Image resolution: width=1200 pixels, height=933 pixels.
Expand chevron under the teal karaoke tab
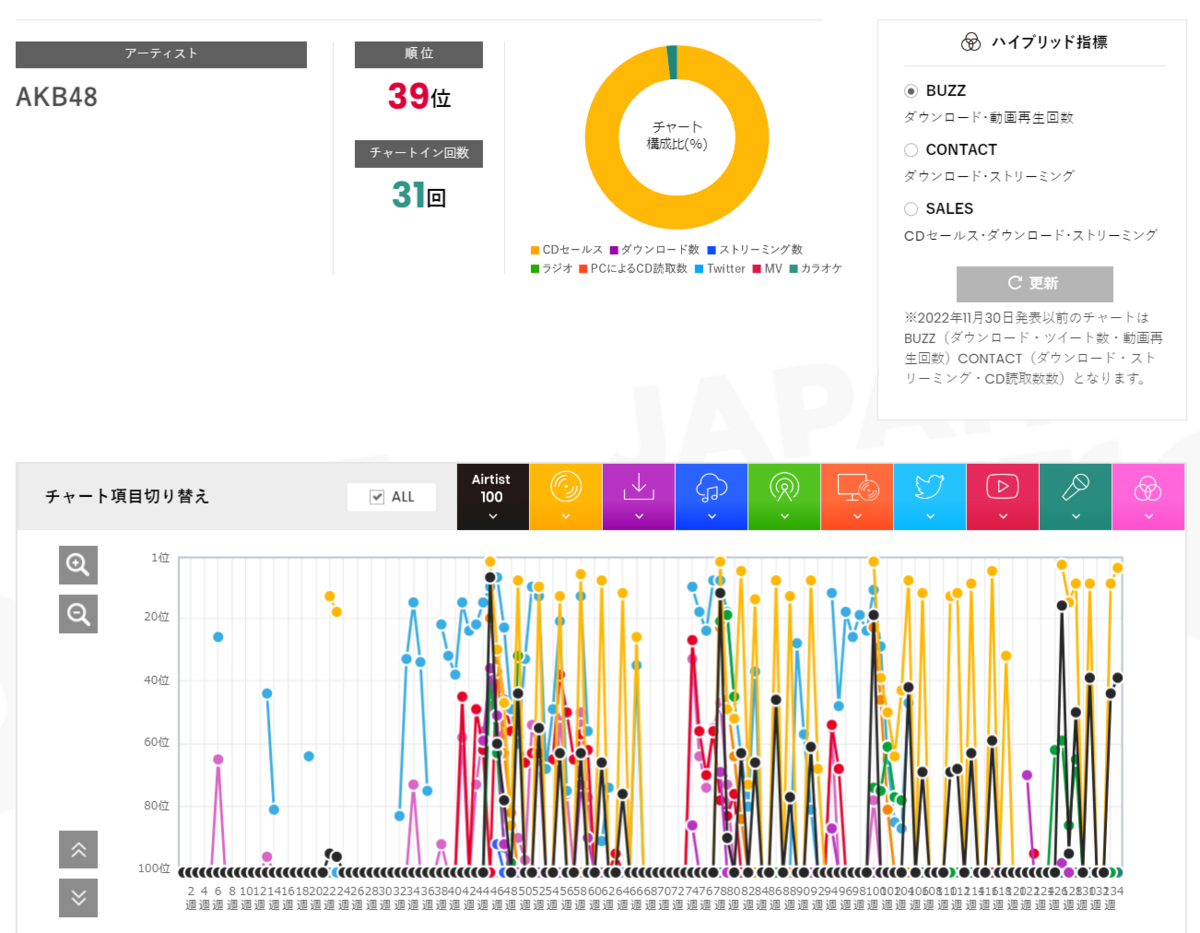(1076, 517)
